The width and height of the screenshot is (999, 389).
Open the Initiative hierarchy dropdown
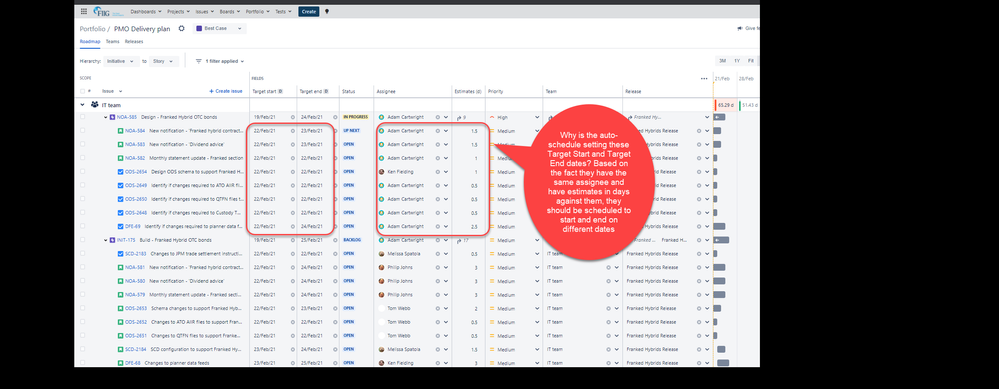(122, 61)
